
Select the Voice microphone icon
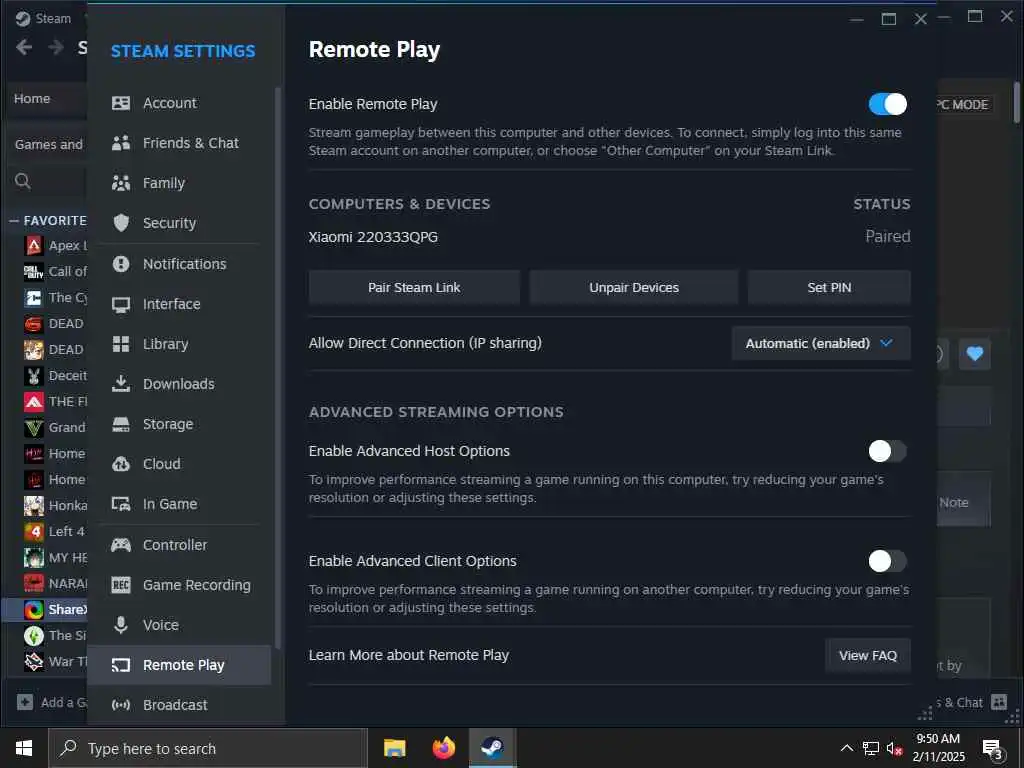click(x=121, y=625)
